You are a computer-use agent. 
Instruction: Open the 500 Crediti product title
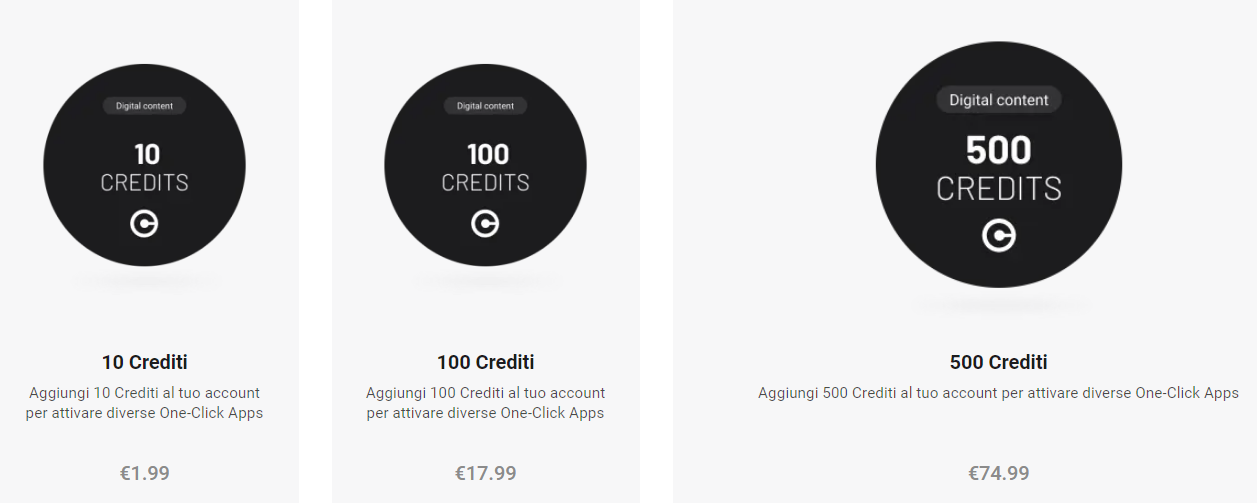coord(998,362)
